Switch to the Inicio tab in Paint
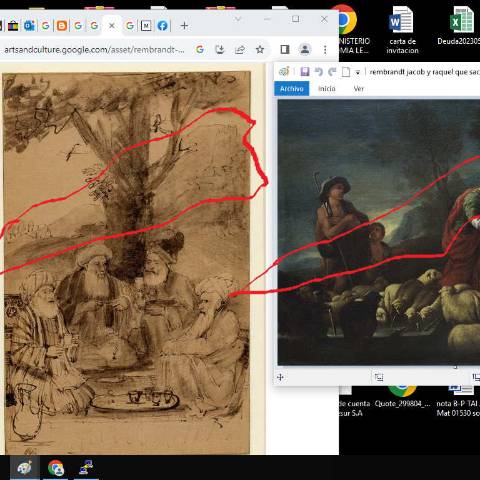480x480 pixels. [327, 89]
